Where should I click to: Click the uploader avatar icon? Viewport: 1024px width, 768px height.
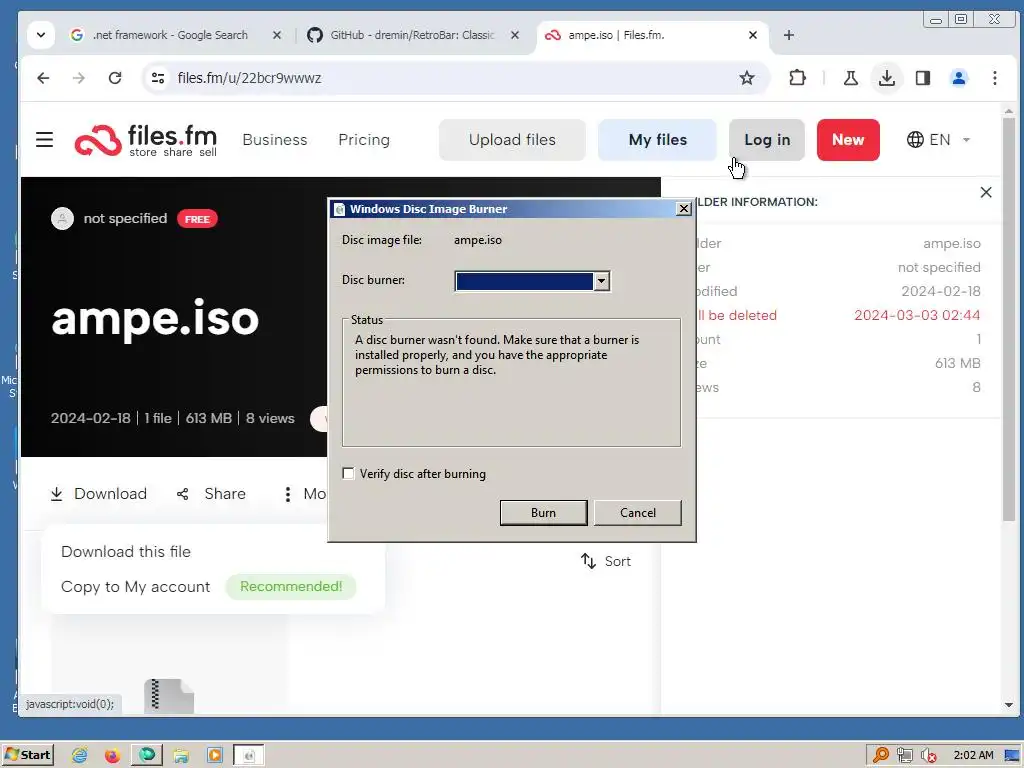tap(62, 218)
